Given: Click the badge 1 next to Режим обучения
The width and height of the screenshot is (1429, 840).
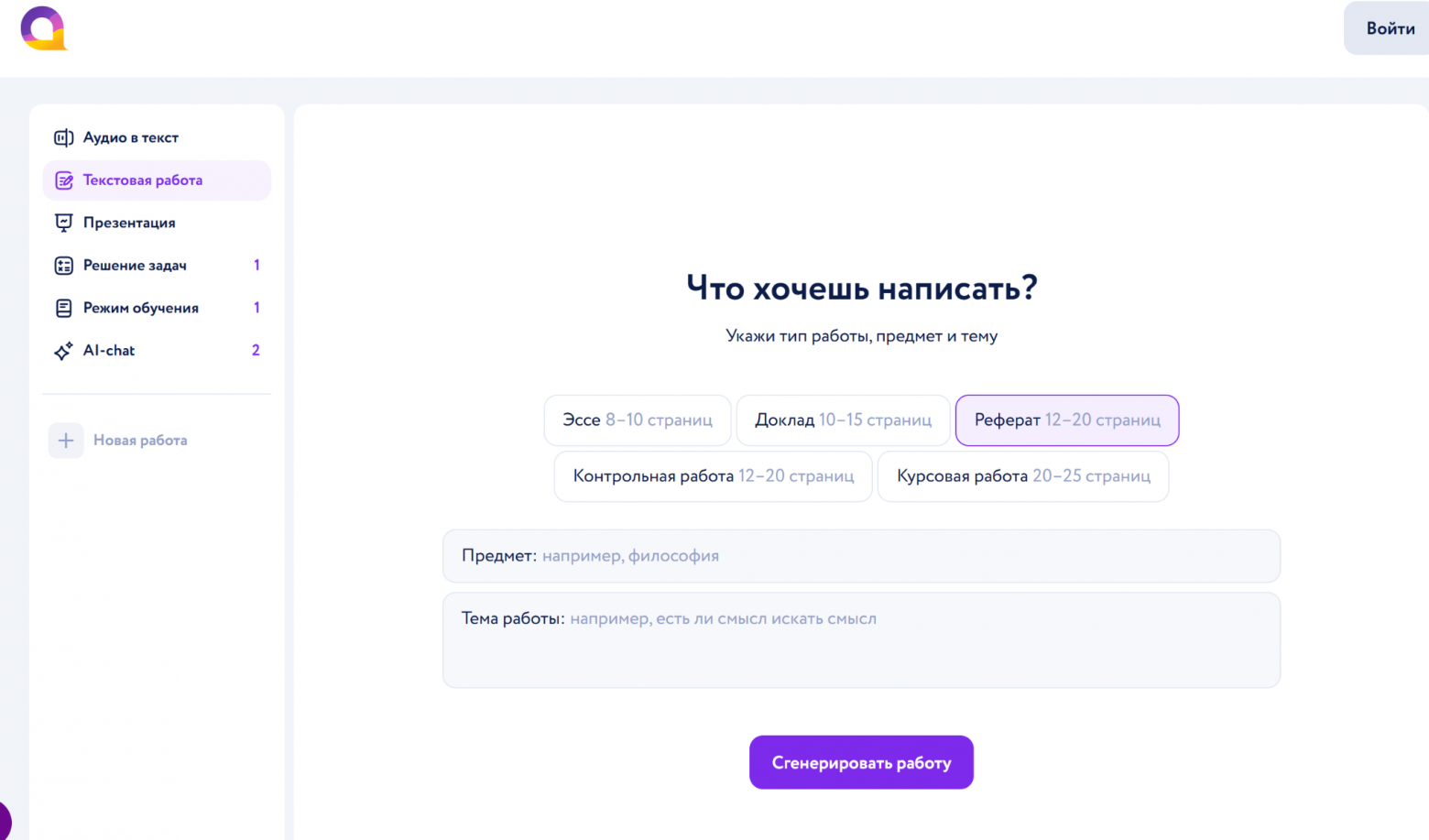Looking at the screenshot, I should tap(256, 308).
